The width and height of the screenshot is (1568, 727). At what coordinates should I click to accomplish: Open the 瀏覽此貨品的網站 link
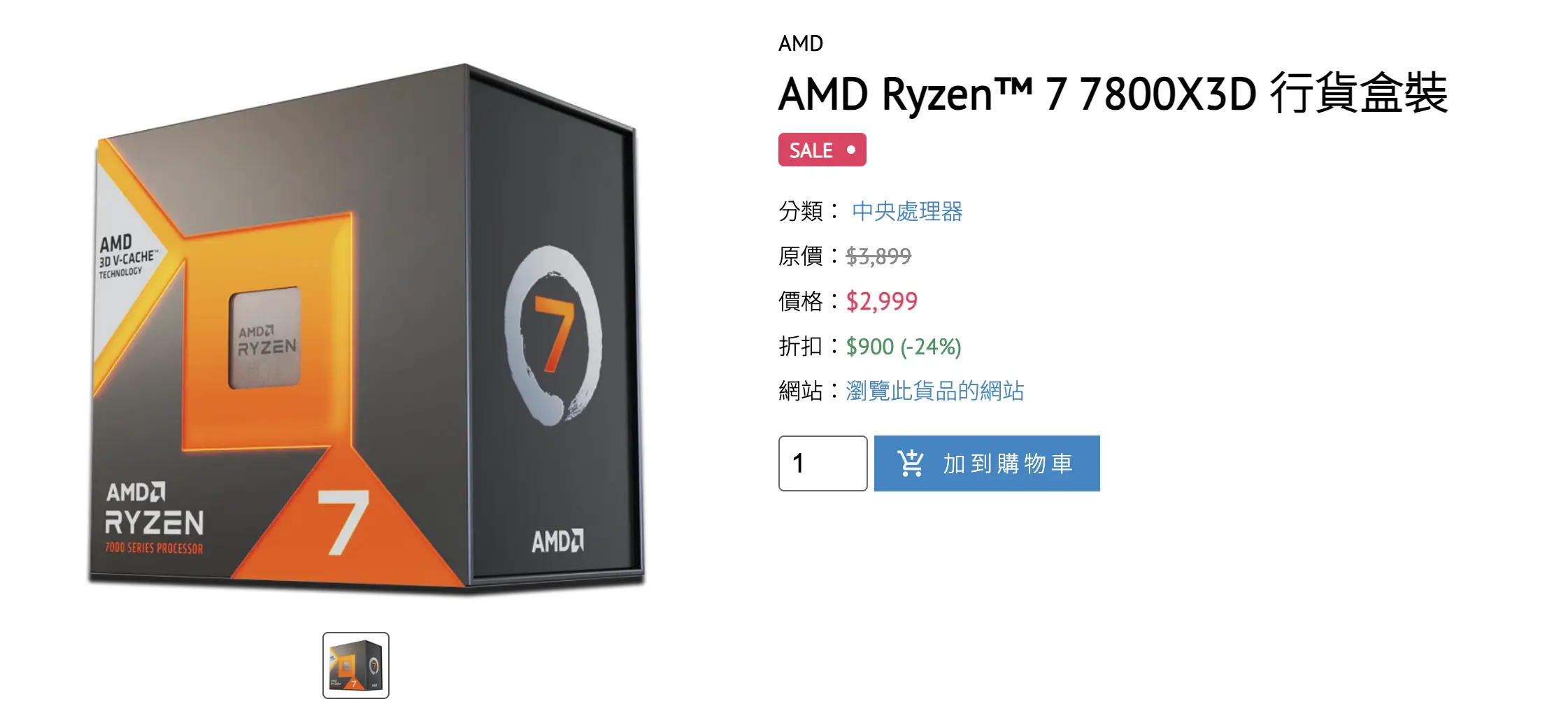tap(934, 391)
